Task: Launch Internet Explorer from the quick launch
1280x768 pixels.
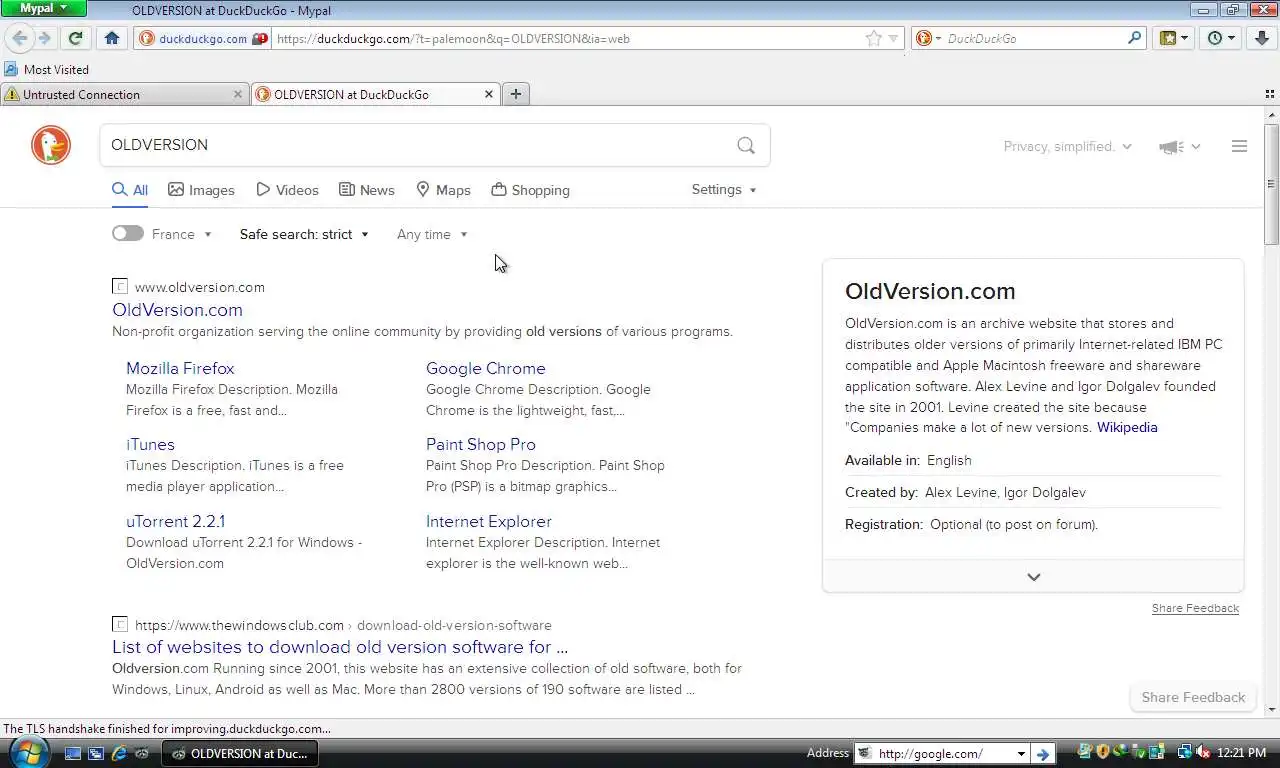Action: pos(119,753)
